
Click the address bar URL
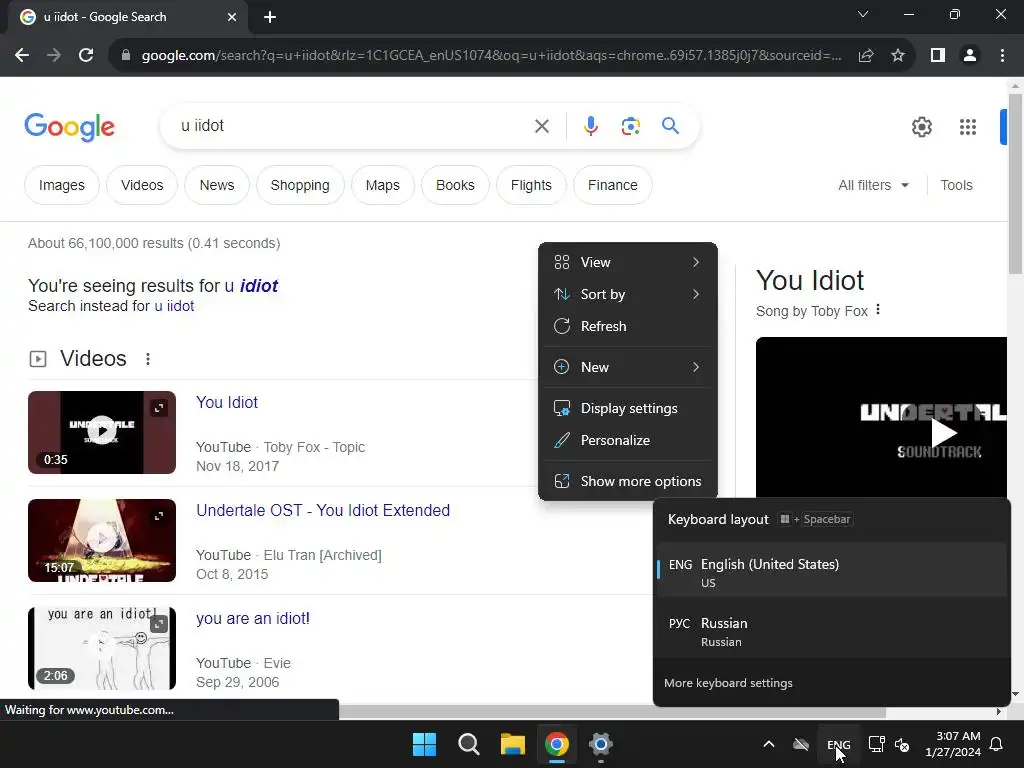[x=491, y=56]
